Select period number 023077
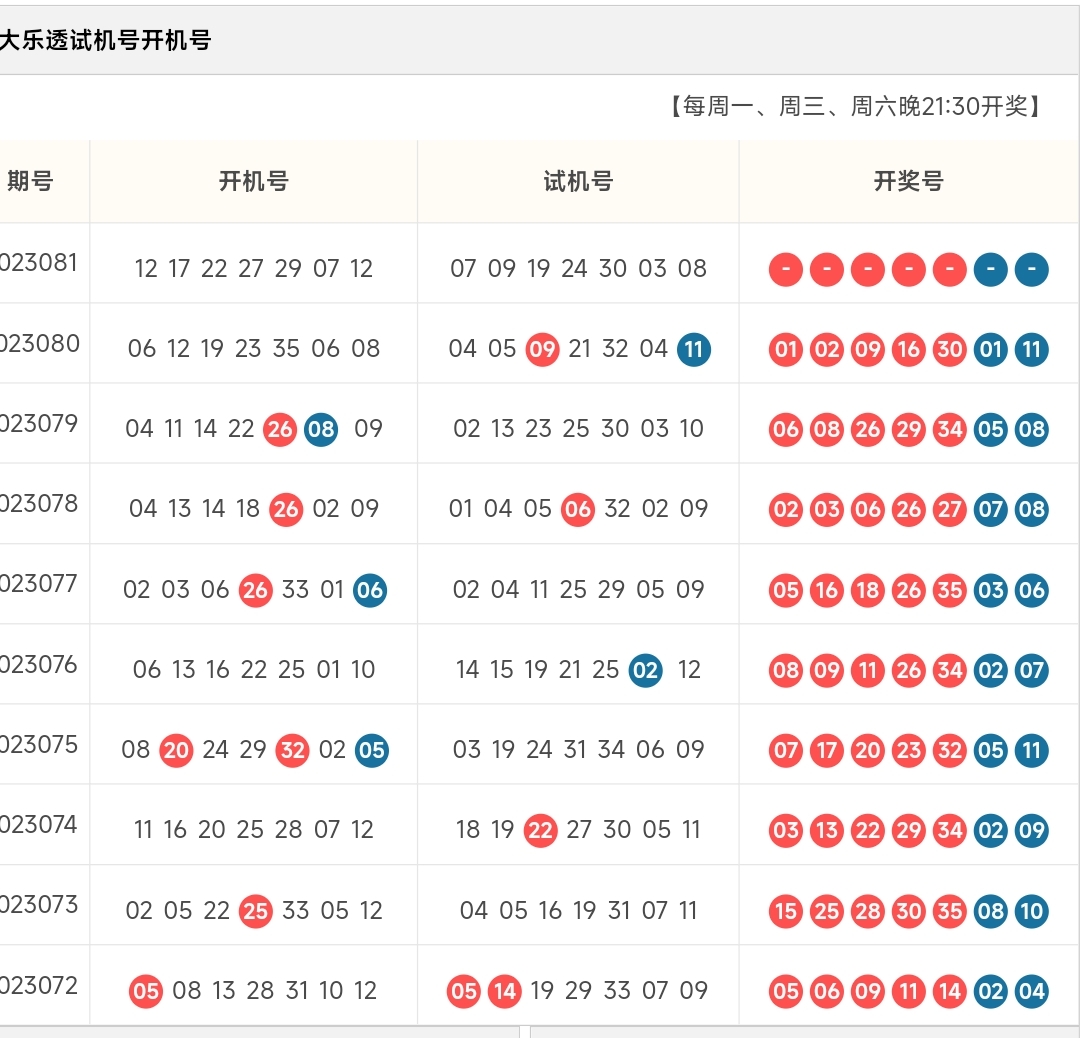The width and height of the screenshot is (1080, 1038). pyautogui.click(x=39, y=584)
